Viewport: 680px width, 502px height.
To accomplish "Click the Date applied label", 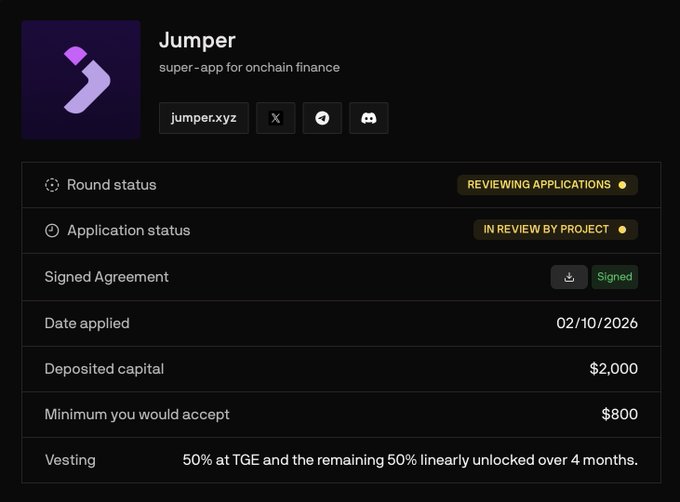I will click(87, 323).
